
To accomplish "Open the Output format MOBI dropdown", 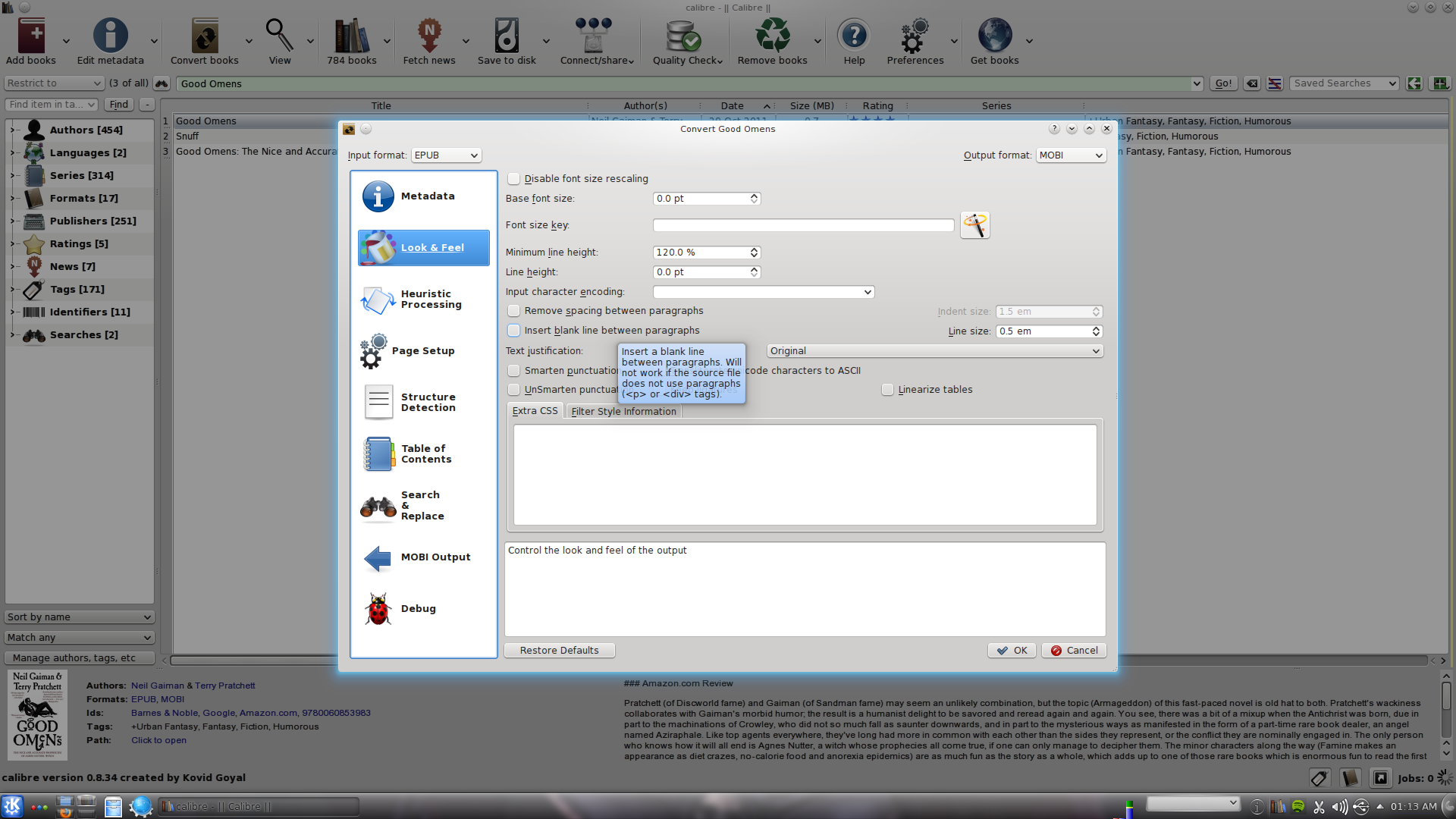I will [1070, 155].
